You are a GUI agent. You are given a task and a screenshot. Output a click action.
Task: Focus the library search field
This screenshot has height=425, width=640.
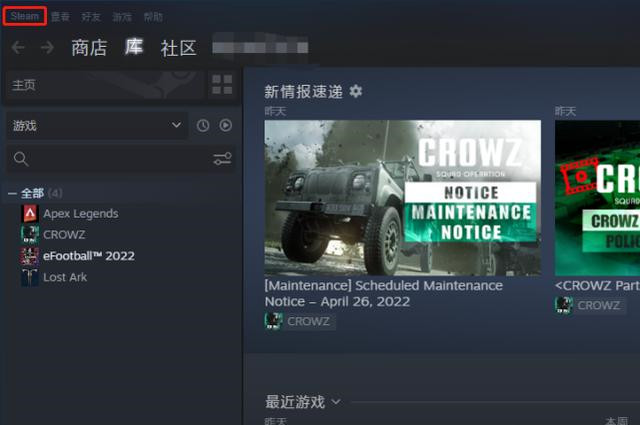110,159
